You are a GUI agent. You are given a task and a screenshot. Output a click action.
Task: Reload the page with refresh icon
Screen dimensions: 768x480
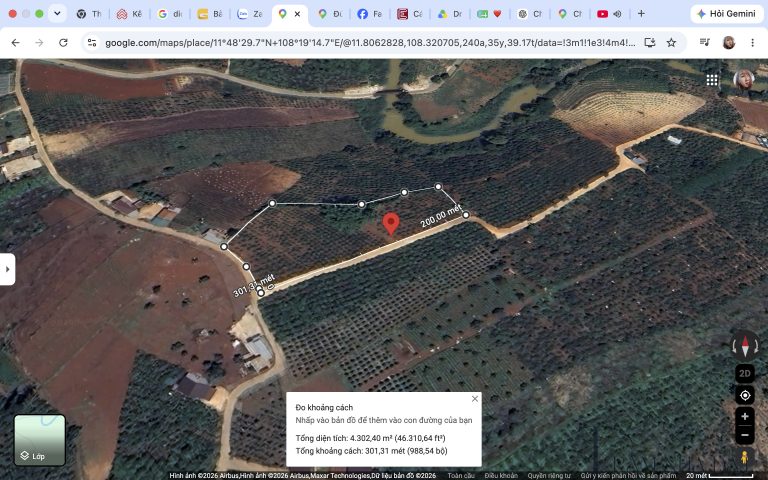63,43
